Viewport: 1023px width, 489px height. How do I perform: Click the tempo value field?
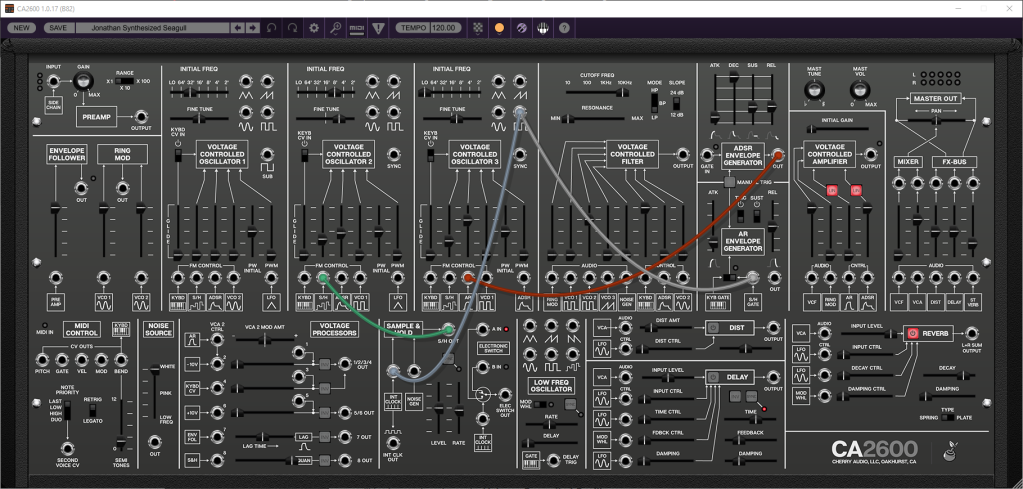pos(445,28)
